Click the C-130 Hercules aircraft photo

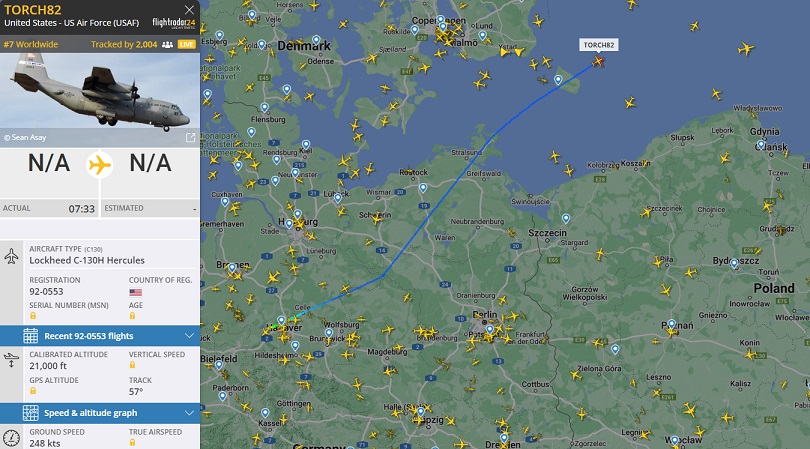pos(100,96)
